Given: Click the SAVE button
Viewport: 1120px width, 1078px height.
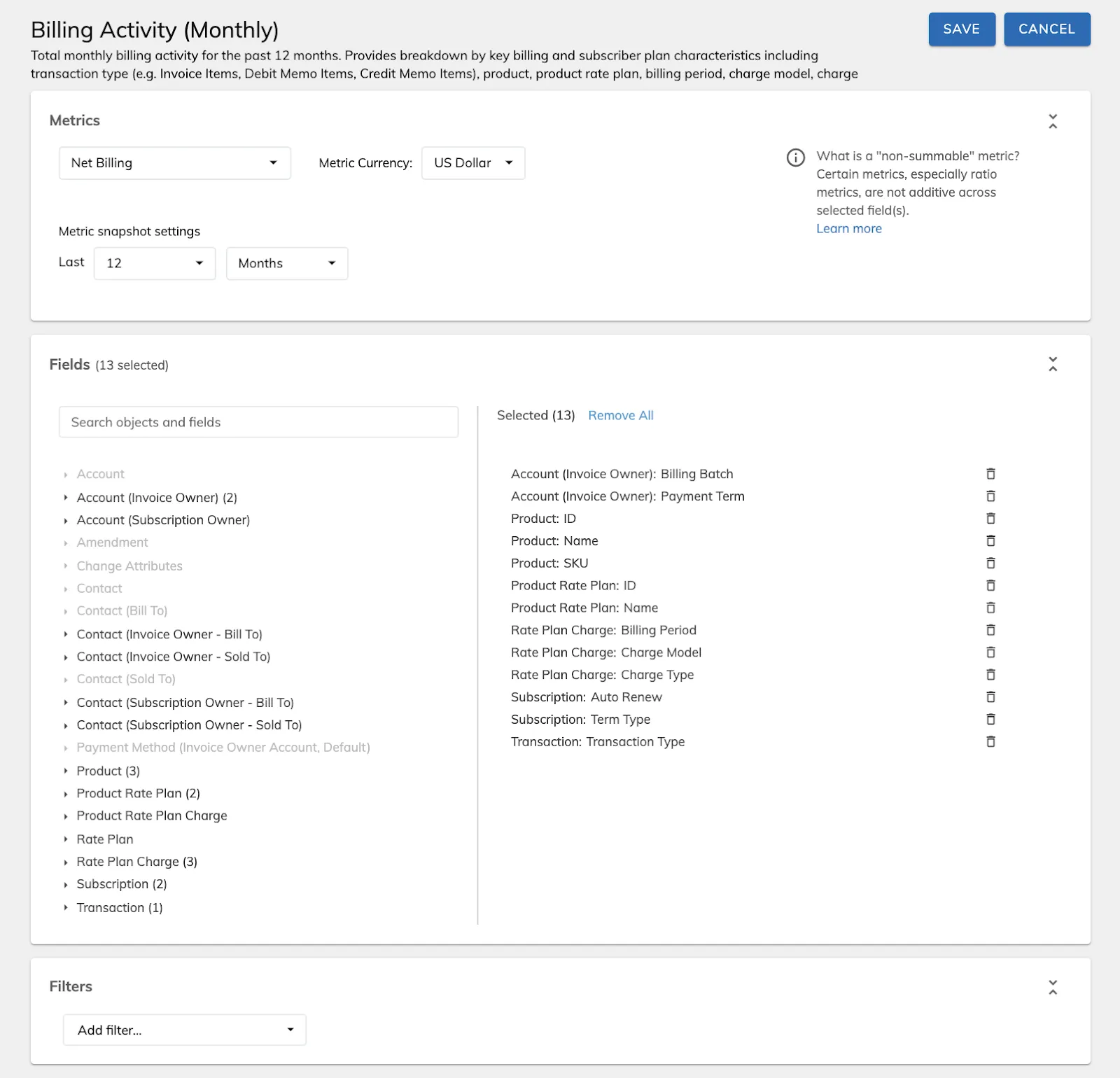Looking at the screenshot, I should pyautogui.click(x=962, y=29).
